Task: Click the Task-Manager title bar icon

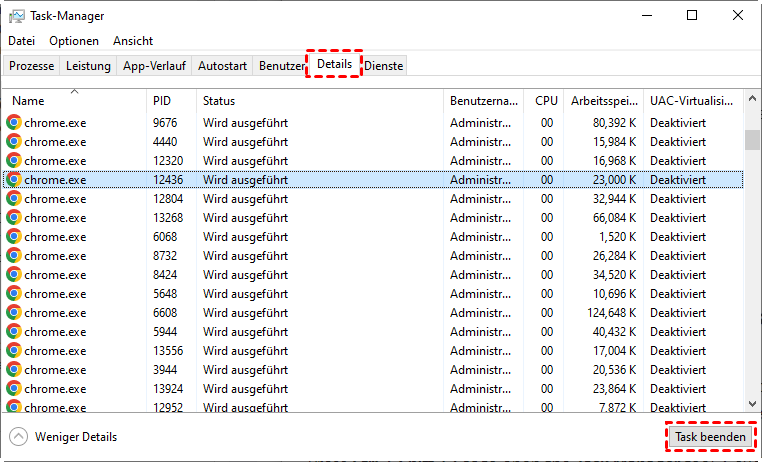Action: [x=17, y=16]
